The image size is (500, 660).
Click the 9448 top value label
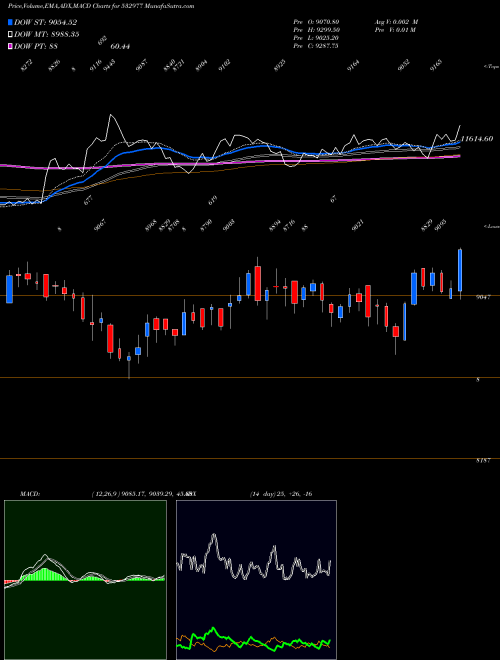109,65
